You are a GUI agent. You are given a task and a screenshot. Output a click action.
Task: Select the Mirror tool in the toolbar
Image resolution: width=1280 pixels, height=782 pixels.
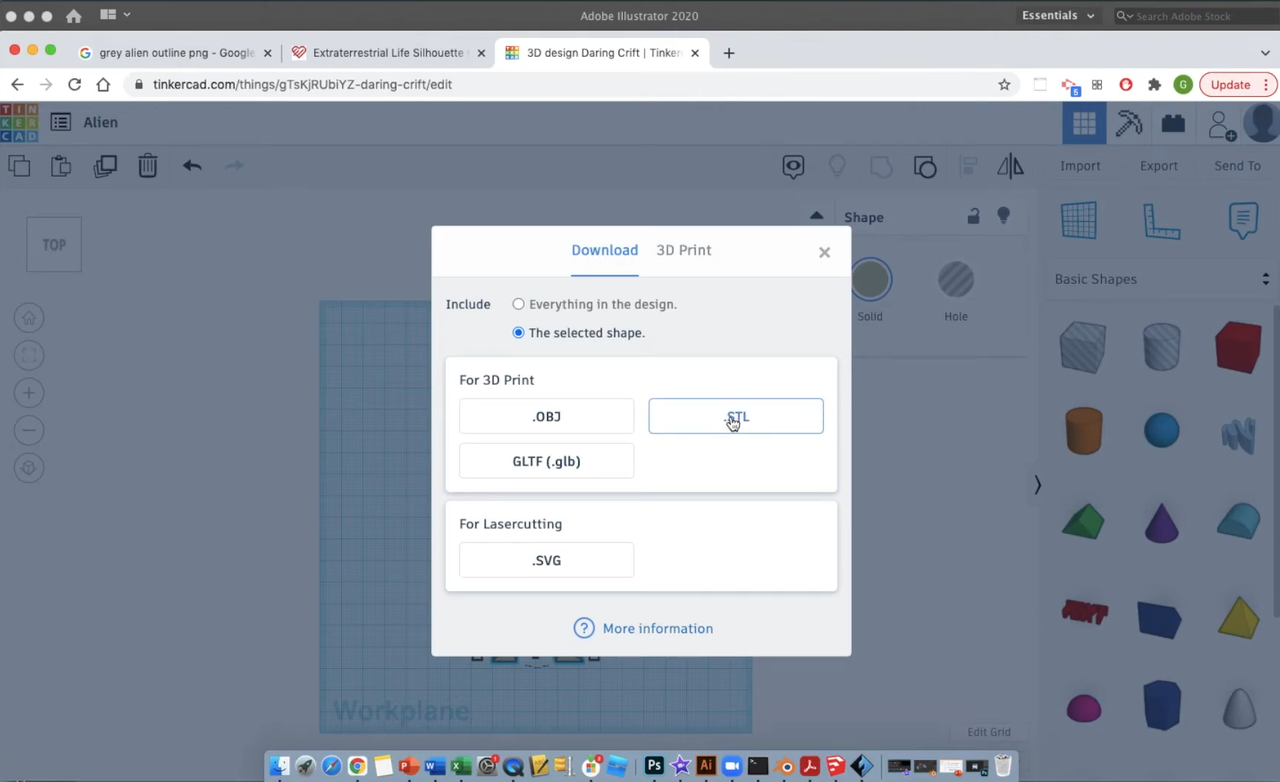1010,166
